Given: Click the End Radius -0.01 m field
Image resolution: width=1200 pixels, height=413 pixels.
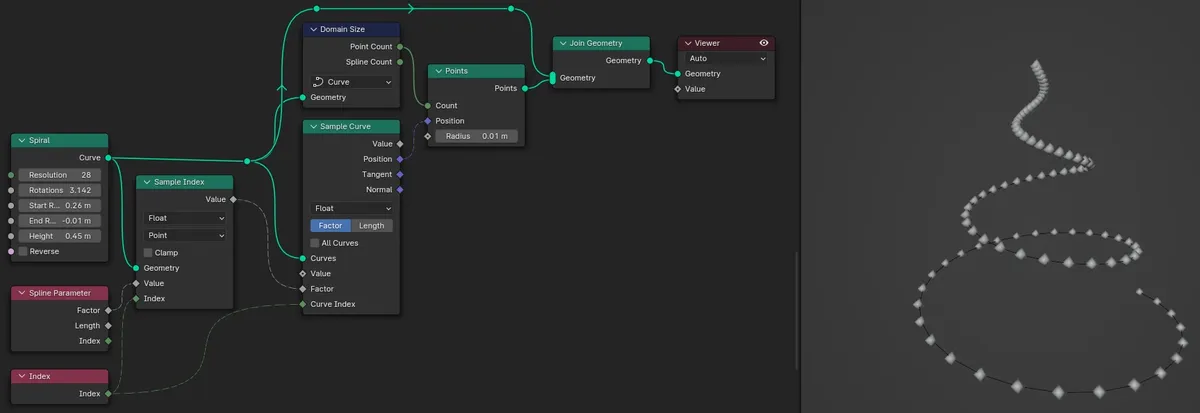Looking at the screenshot, I should 59,221.
